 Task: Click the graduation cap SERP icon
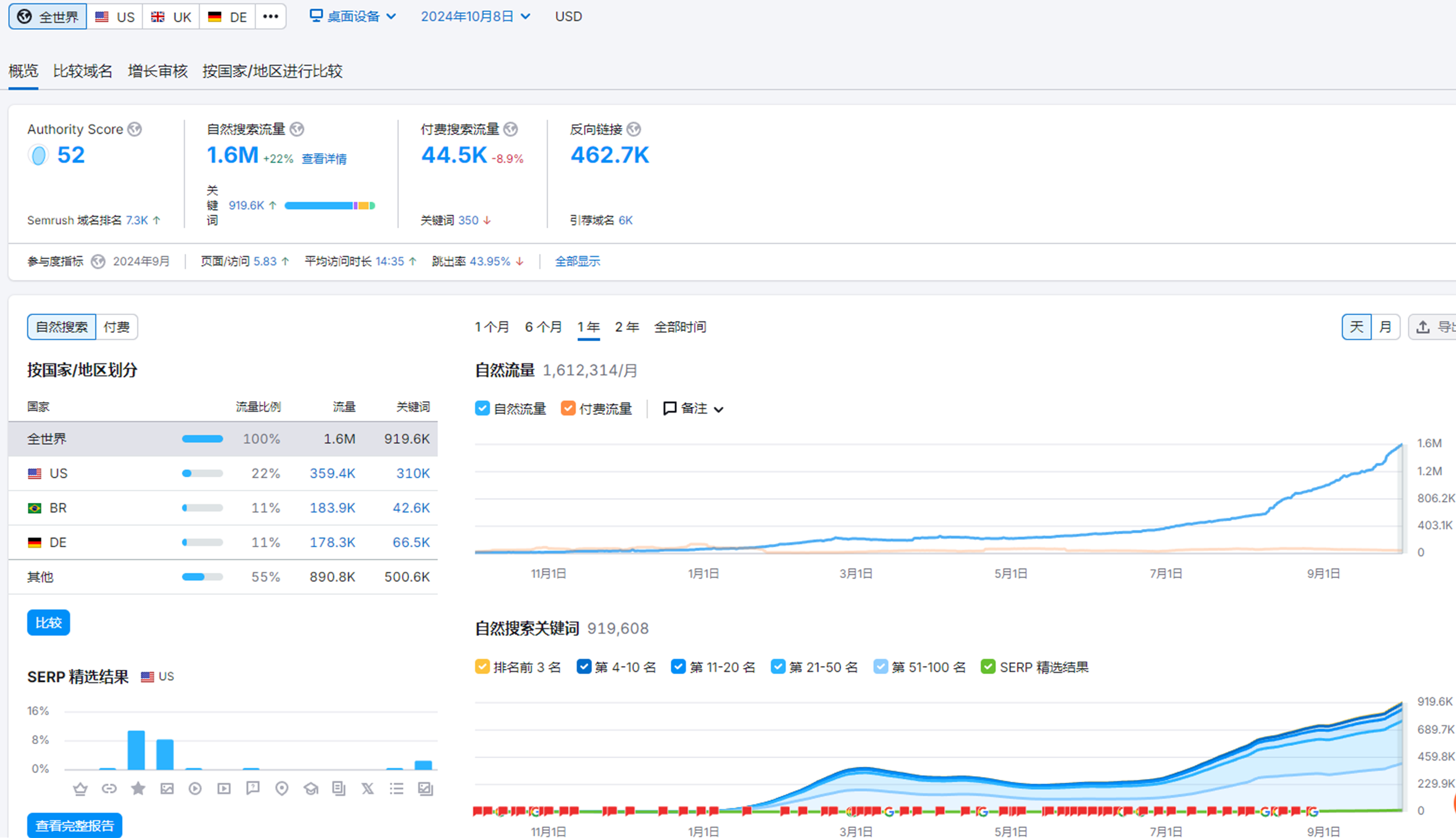(311, 789)
